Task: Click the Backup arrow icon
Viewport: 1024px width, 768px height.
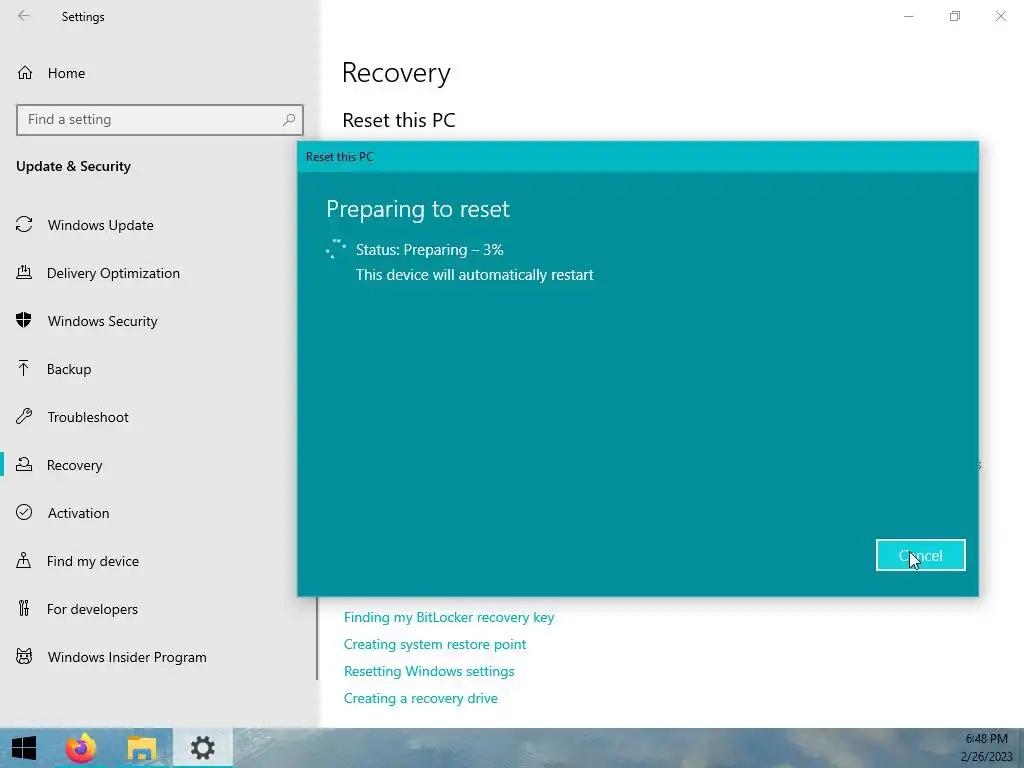Action: [x=24, y=369]
